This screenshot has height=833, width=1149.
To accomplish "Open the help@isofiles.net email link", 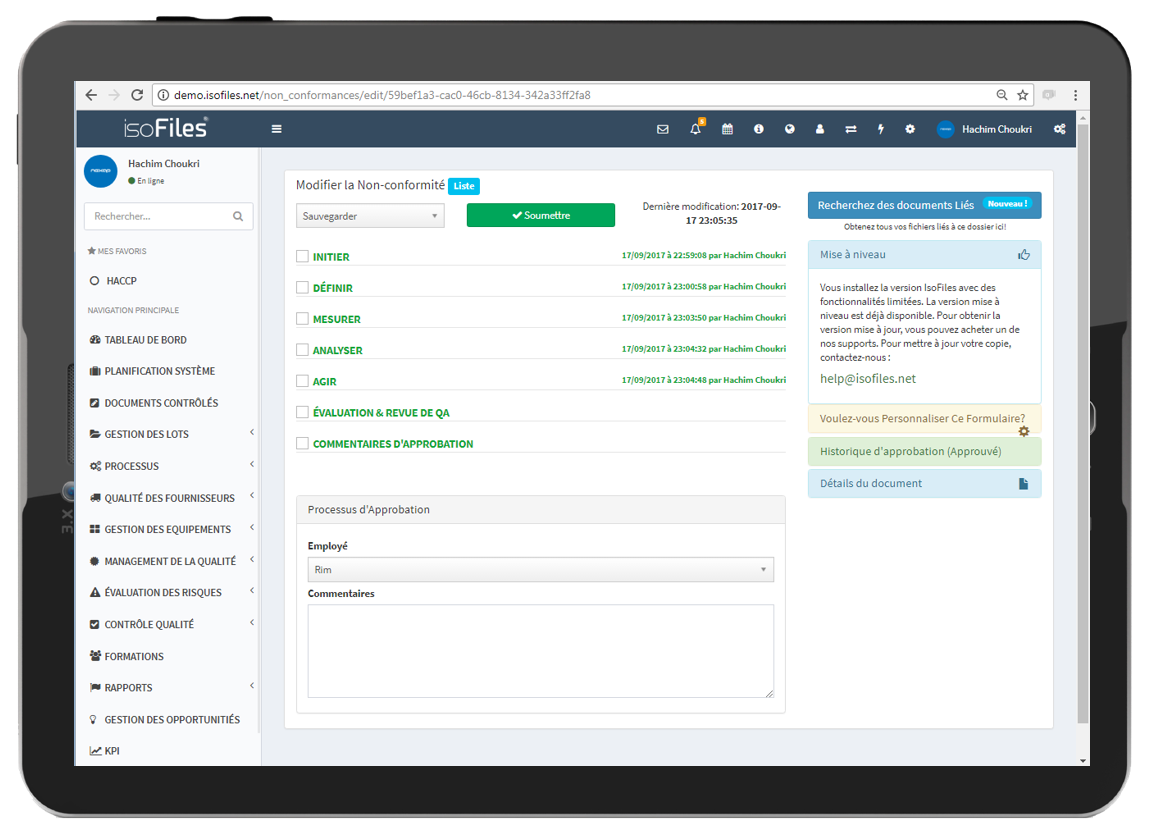I will click(x=868, y=379).
